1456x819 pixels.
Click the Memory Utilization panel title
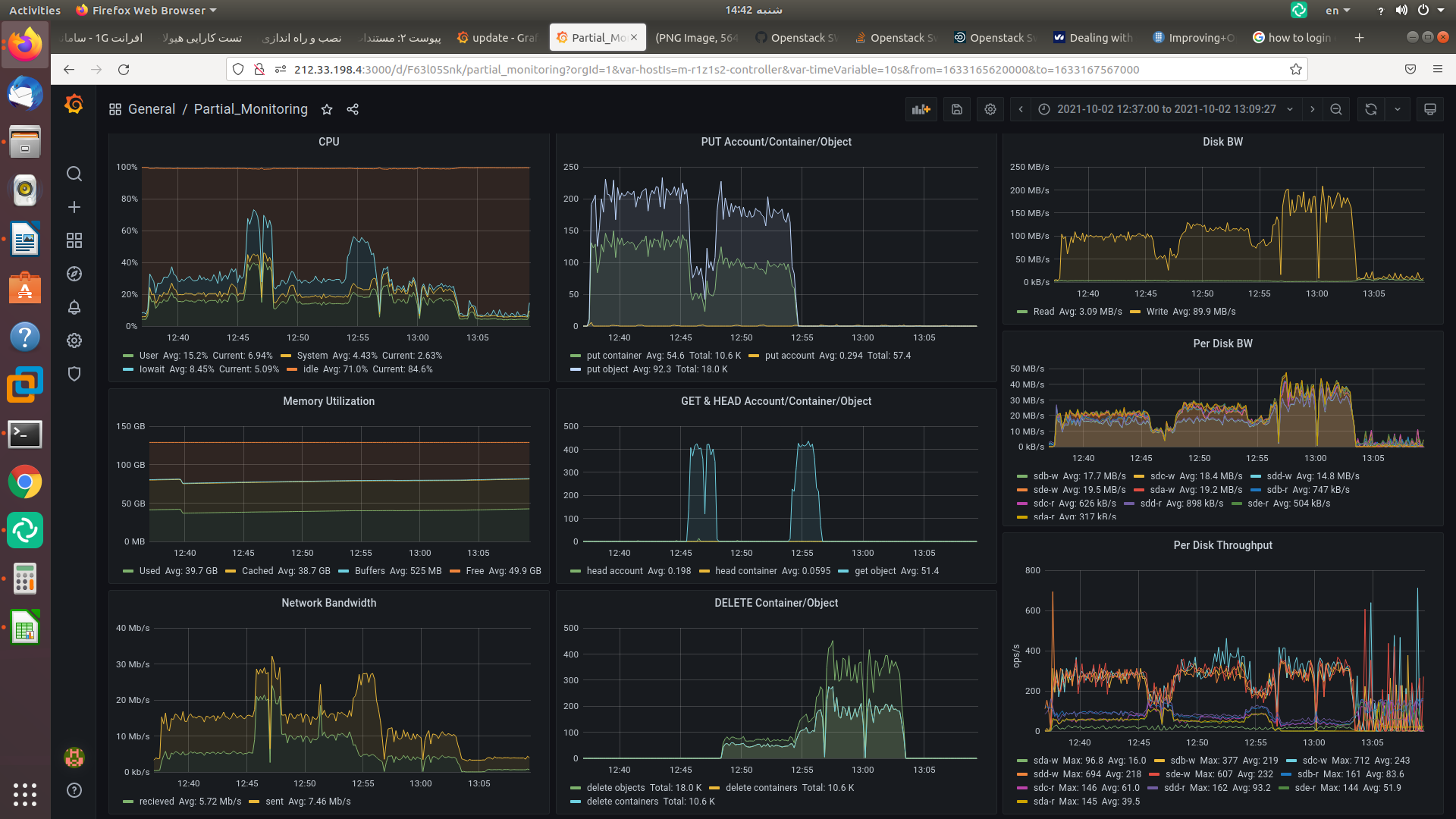(x=328, y=401)
